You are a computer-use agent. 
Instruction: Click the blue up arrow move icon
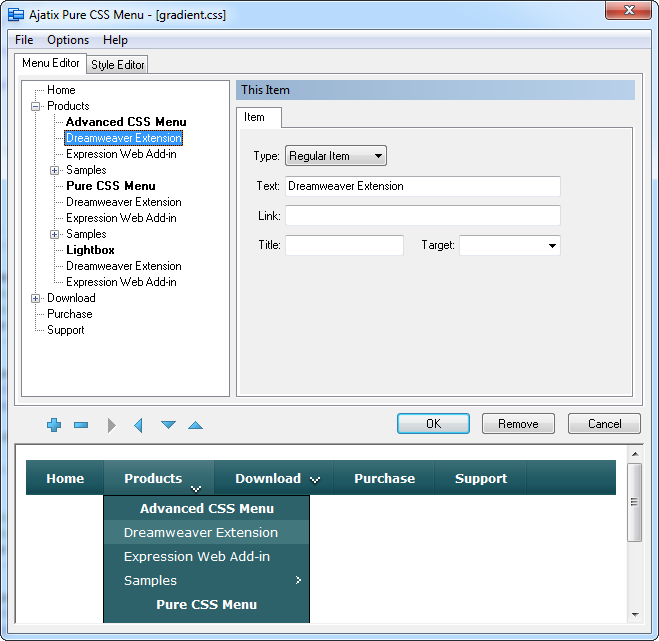click(195, 425)
